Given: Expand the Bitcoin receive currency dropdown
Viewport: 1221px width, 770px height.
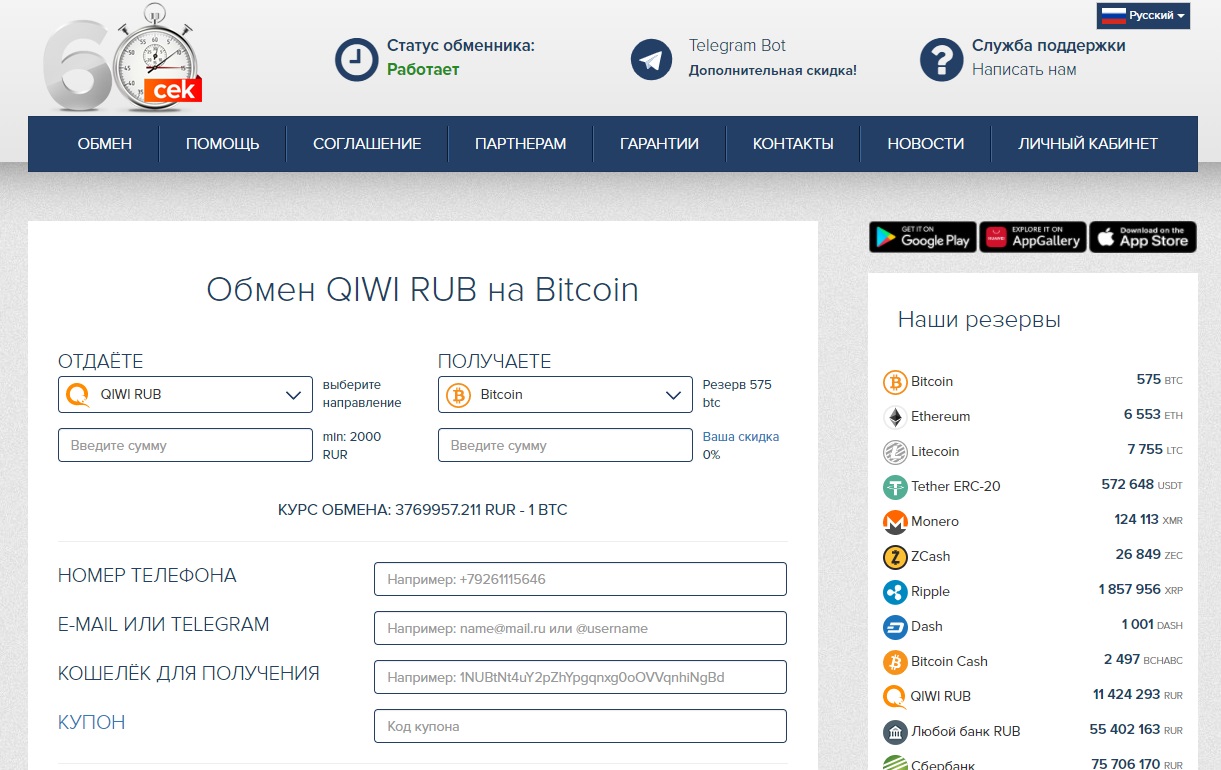Looking at the screenshot, I should click(565, 395).
